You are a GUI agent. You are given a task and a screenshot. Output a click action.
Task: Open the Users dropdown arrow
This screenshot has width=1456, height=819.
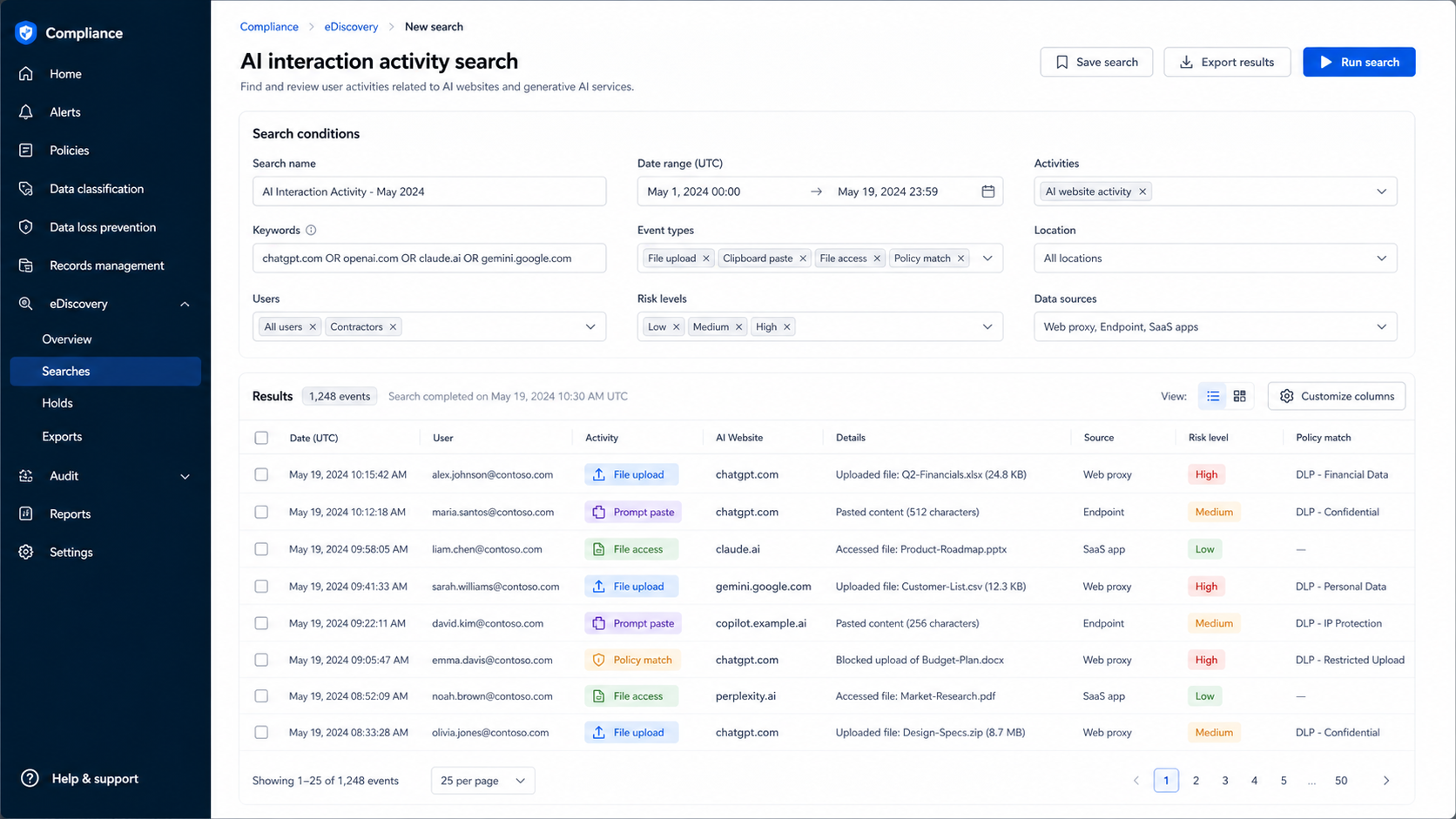click(590, 327)
